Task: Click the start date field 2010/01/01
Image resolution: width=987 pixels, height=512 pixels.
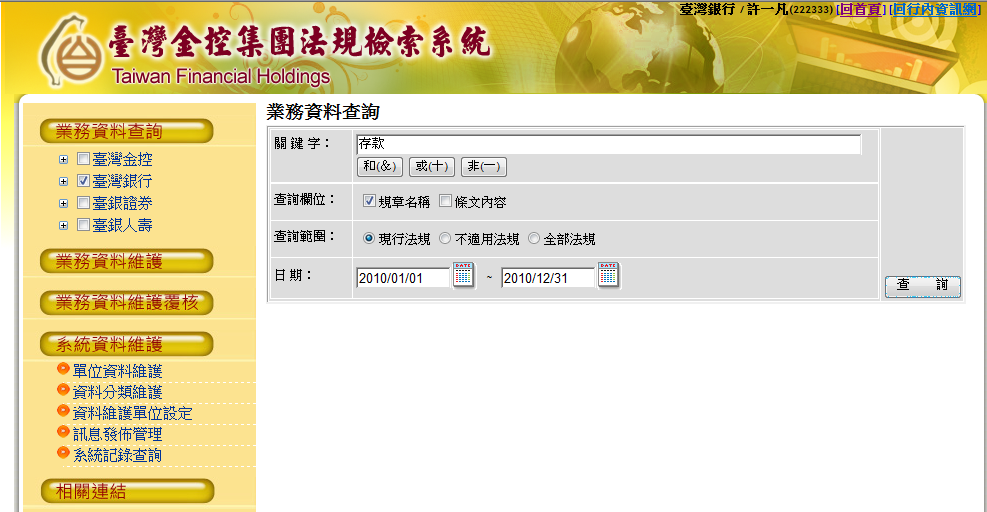Action: 403,278
